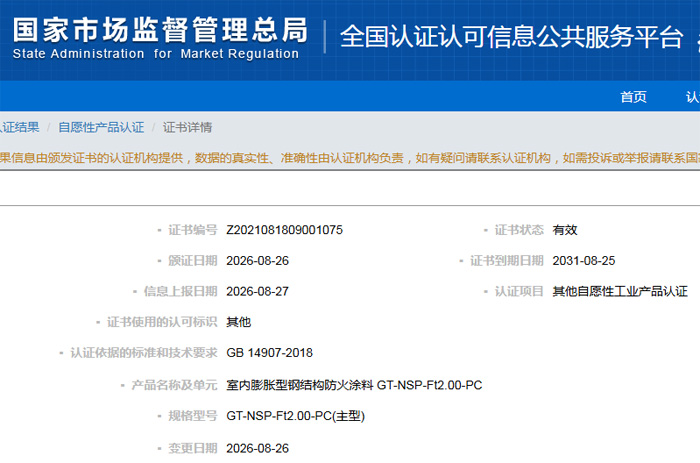The height and width of the screenshot is (463, 700).
Task: Select product name 室内膨胀型钢结构防火涂料 GT-NSP-Ft2.00-PC
Action: pos(354,385)
